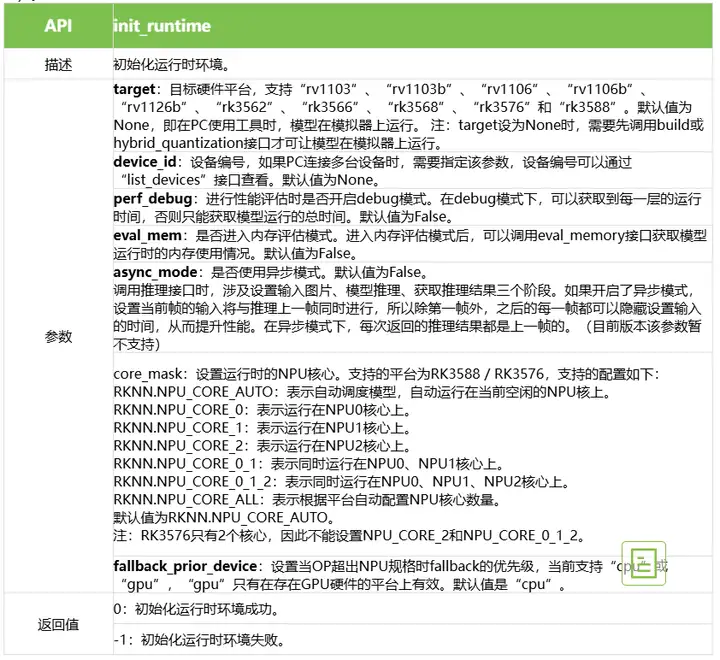Image resolution: width=720 pixels, height=660 pixels.
Task: Click the RKNN.NPU_CORE_1: option line
Action: 262,428
